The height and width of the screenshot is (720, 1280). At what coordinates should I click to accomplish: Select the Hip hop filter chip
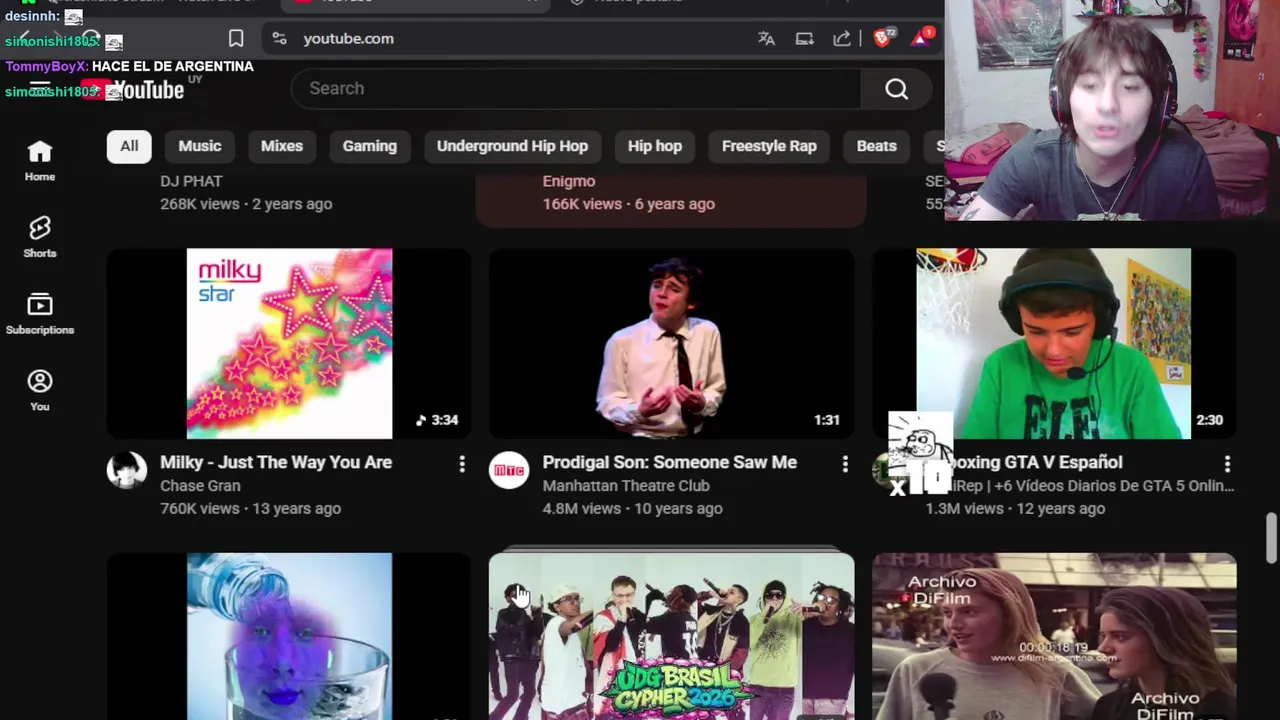[x=655, y=146]
